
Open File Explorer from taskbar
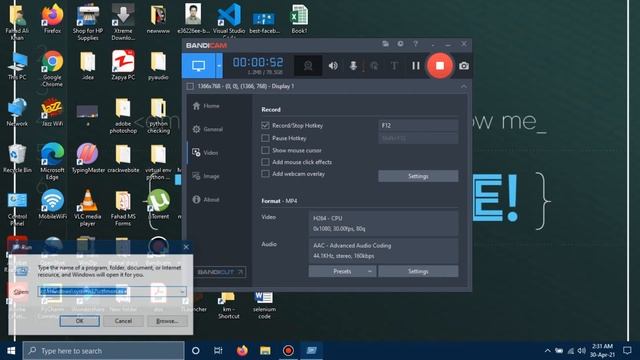tap(265, 351)
